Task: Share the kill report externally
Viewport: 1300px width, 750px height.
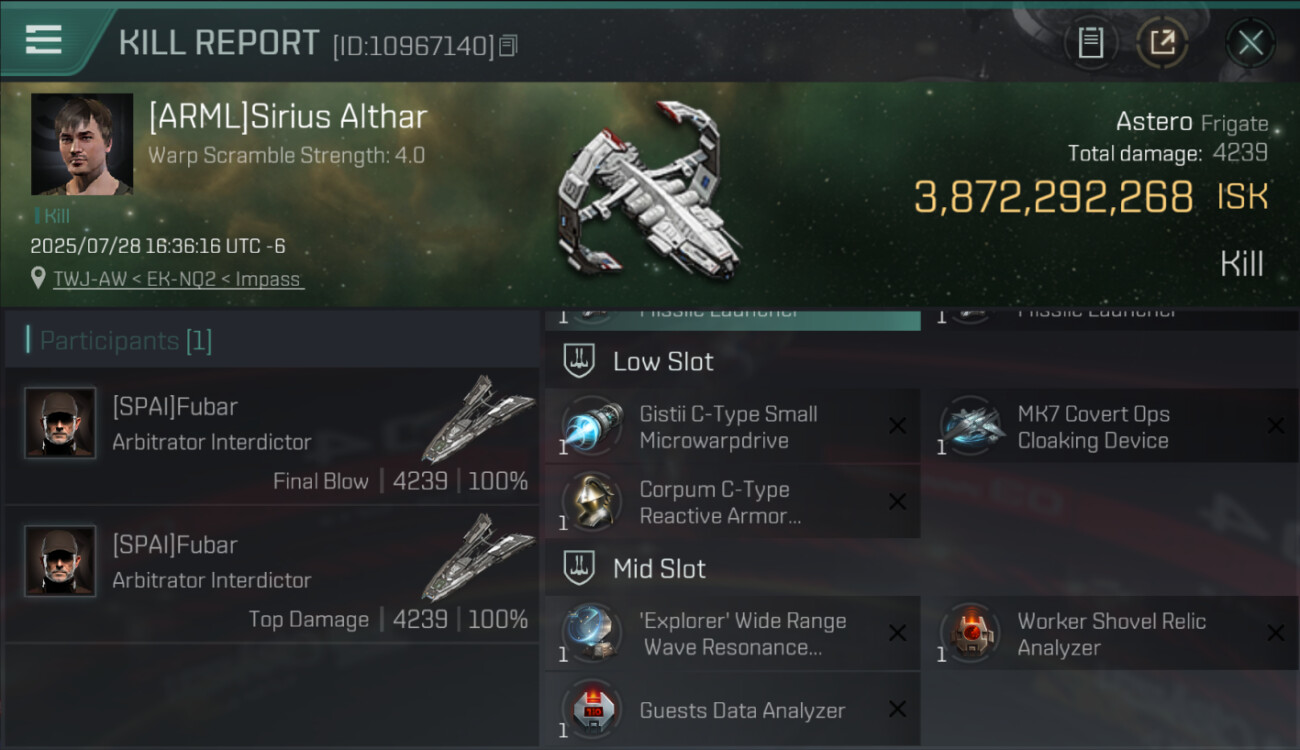Action: point(1161,43)
